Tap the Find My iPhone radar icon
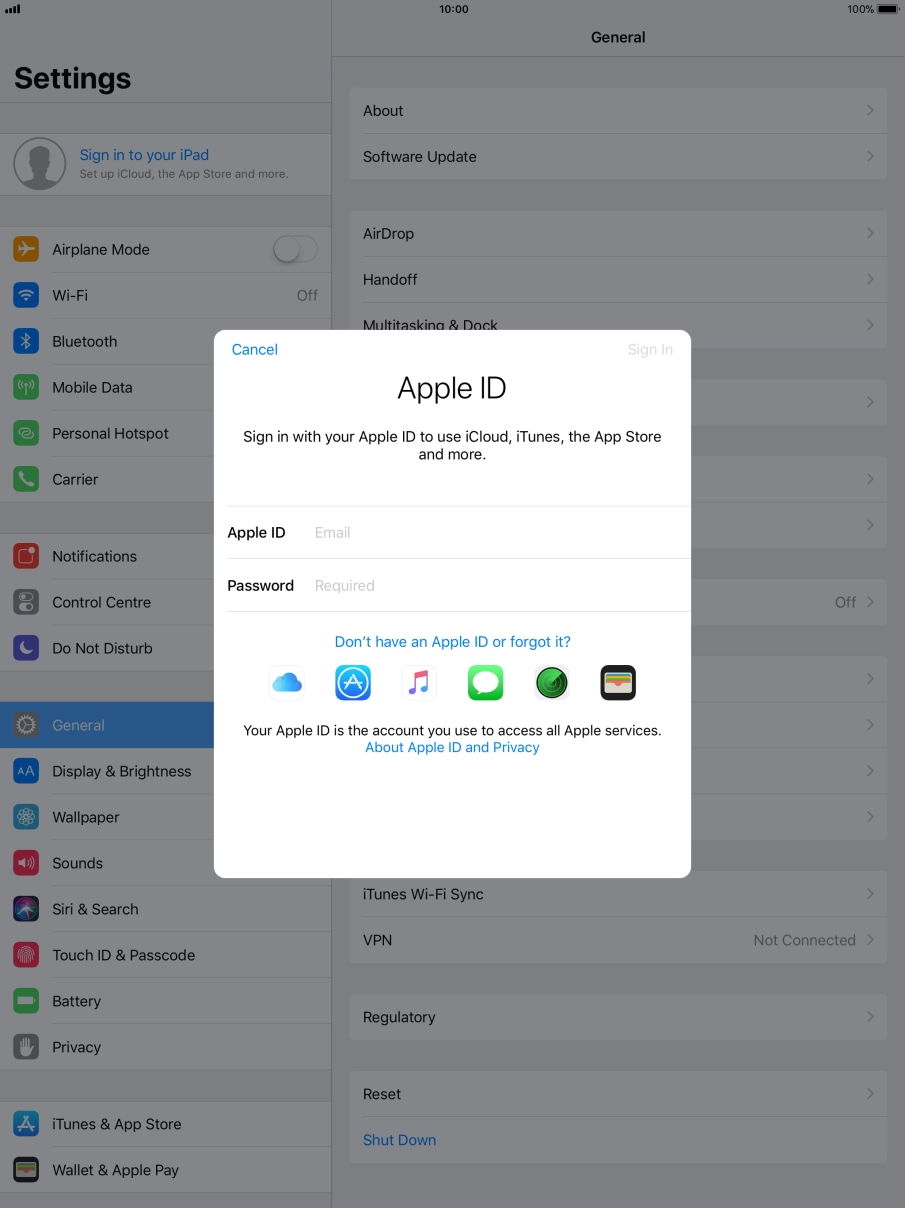 [551, 682]
